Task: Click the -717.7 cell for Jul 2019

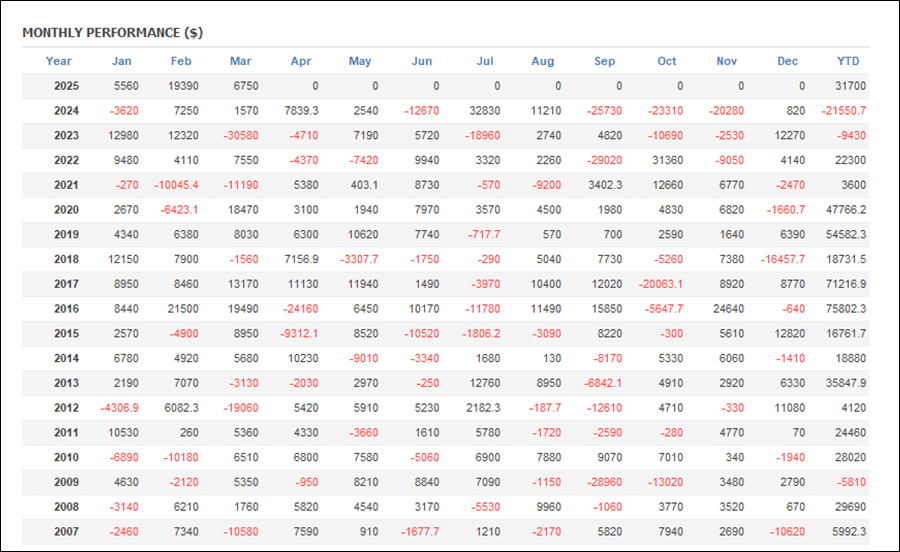Action: pos(484,234)
